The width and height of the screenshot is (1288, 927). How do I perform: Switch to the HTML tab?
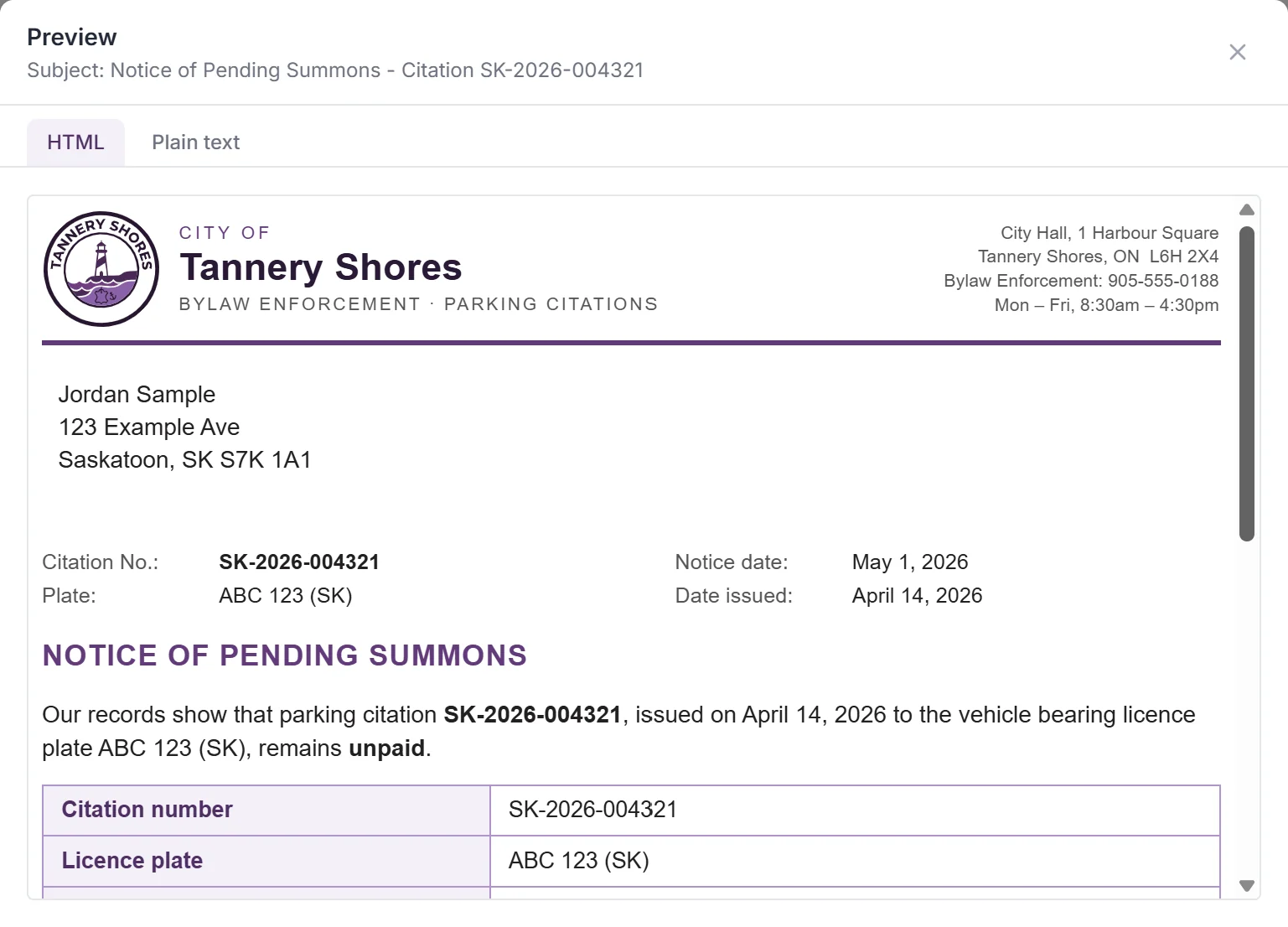pos(75,142)
